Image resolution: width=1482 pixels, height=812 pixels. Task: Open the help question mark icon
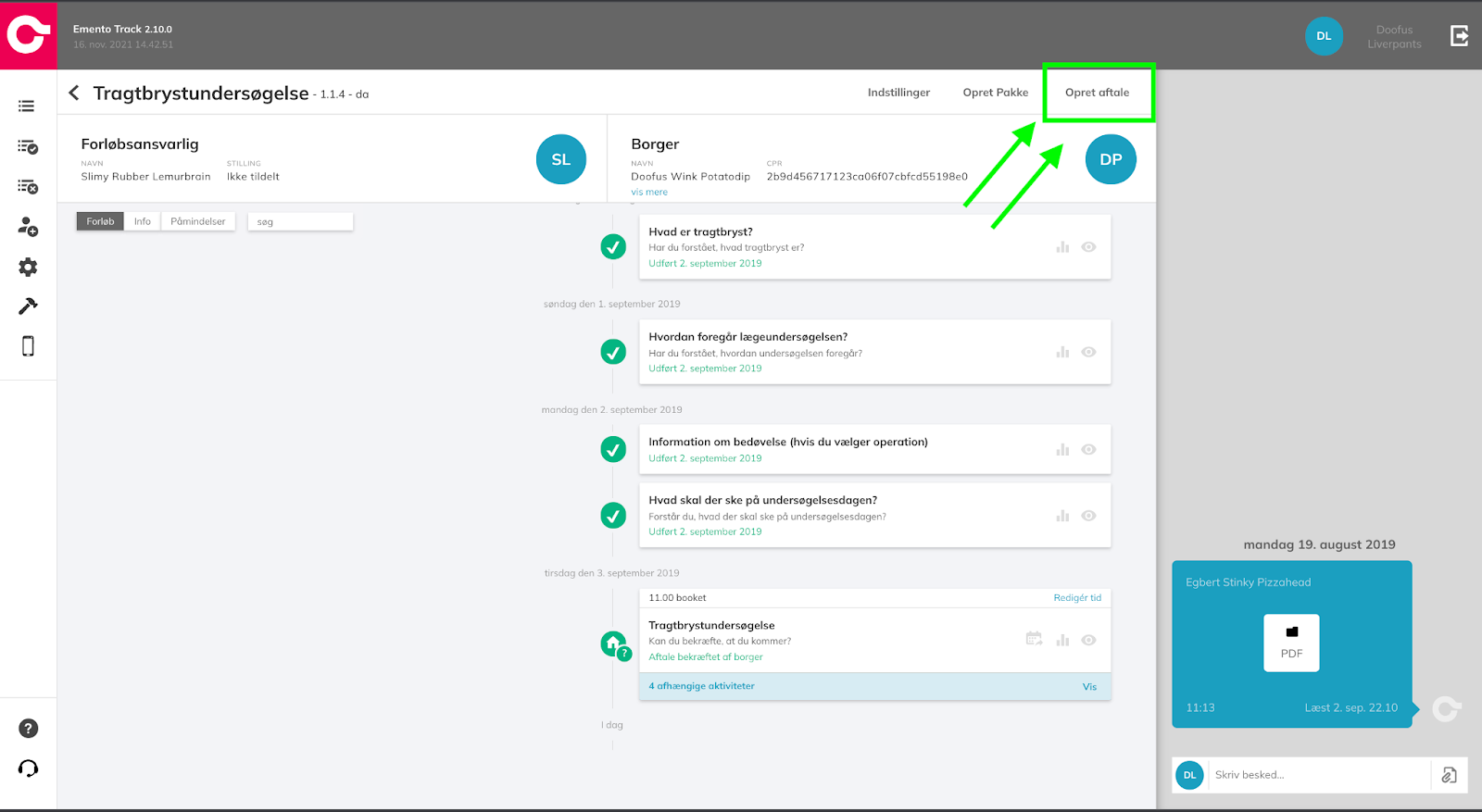pos(29,729)
